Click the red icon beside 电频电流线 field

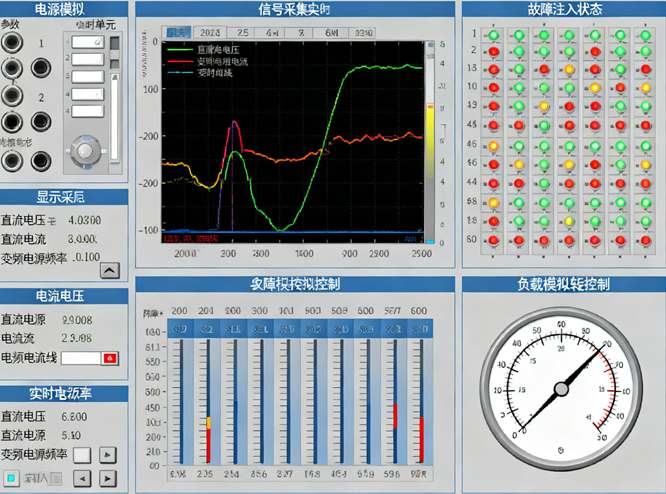point(110,357)
